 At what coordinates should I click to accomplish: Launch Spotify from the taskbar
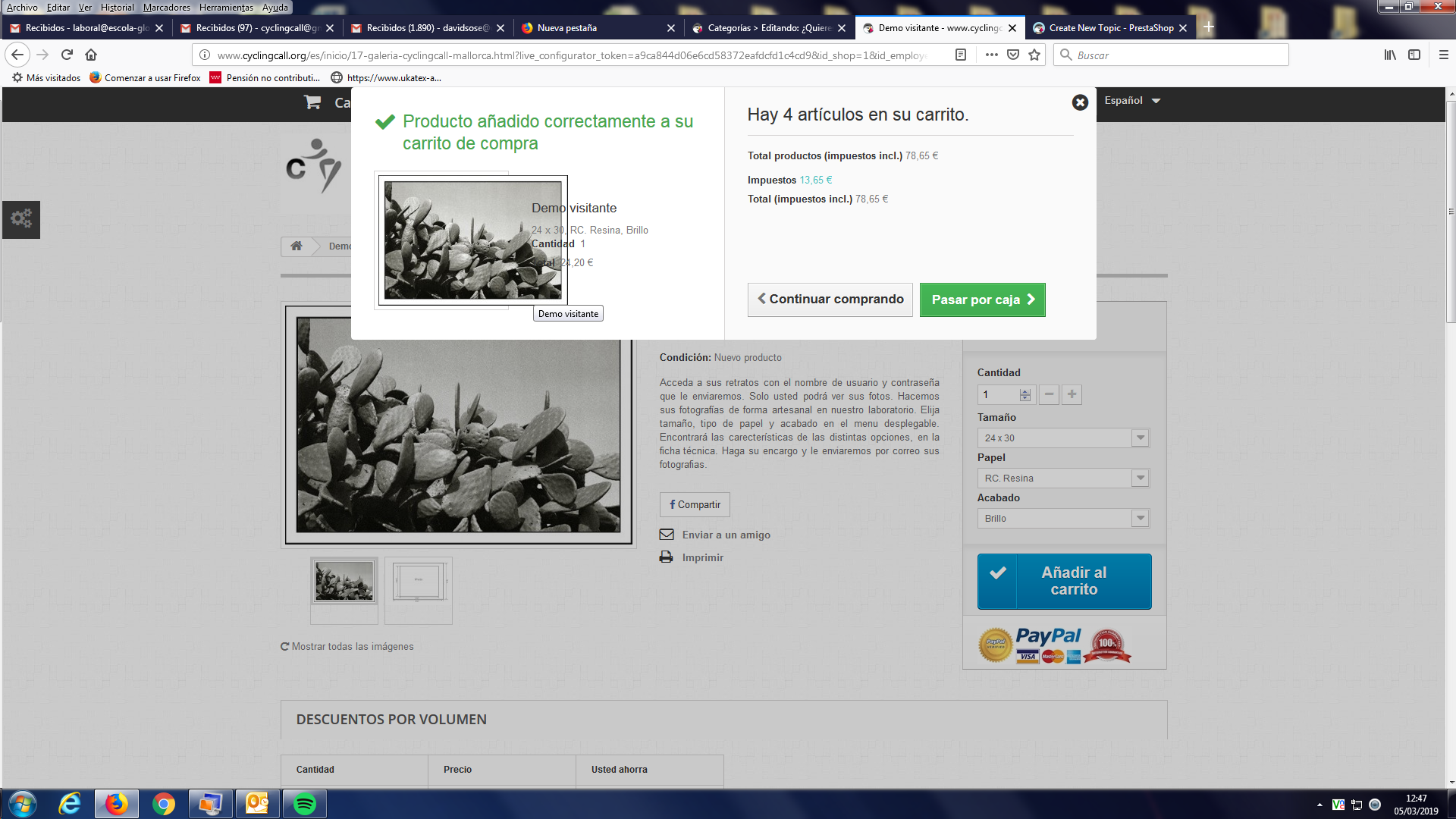[305, 804]
